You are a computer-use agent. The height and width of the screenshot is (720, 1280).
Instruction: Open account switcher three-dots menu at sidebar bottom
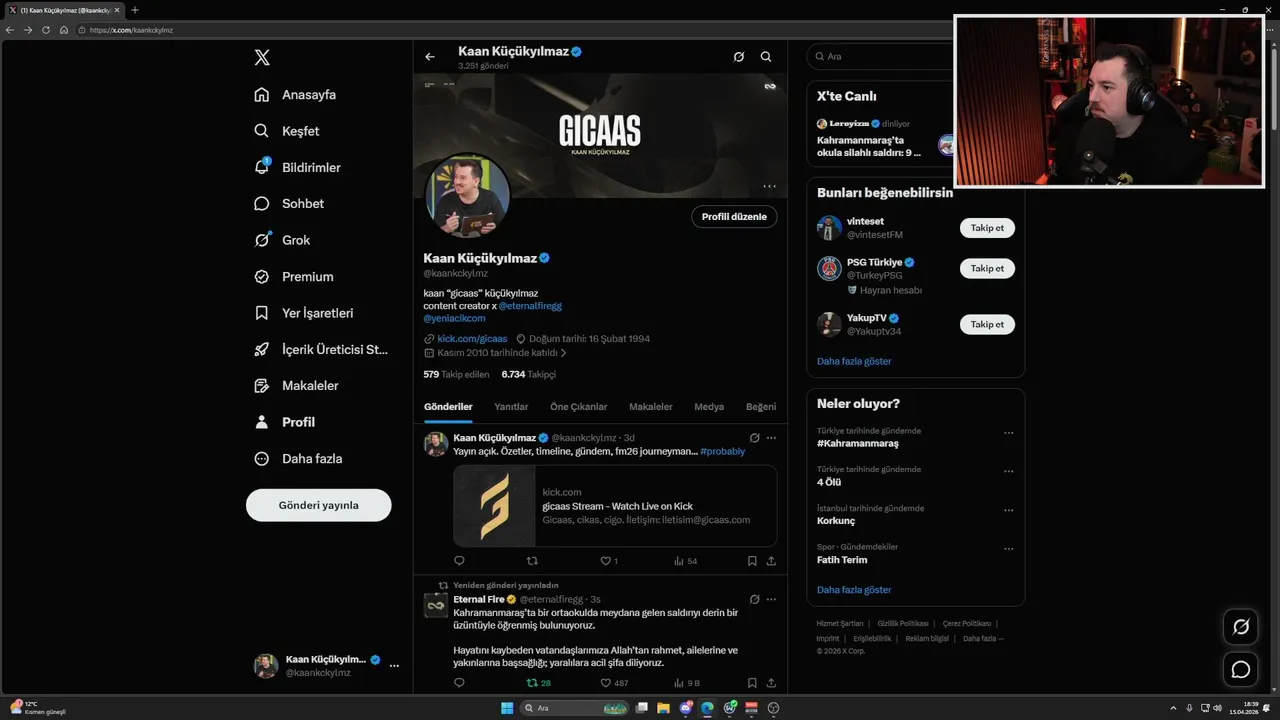(x=394, y=666)
